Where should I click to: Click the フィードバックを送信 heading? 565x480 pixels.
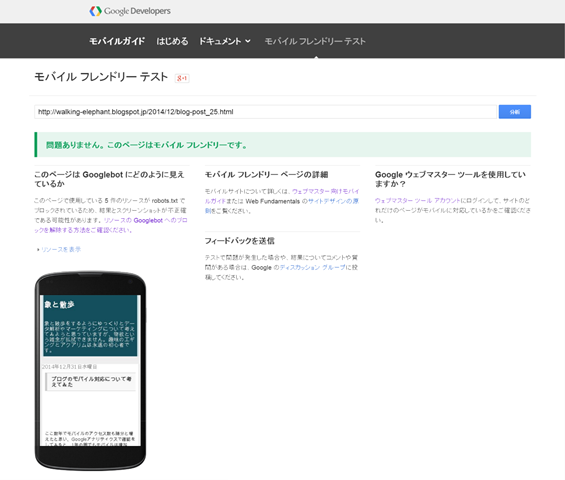240,241
